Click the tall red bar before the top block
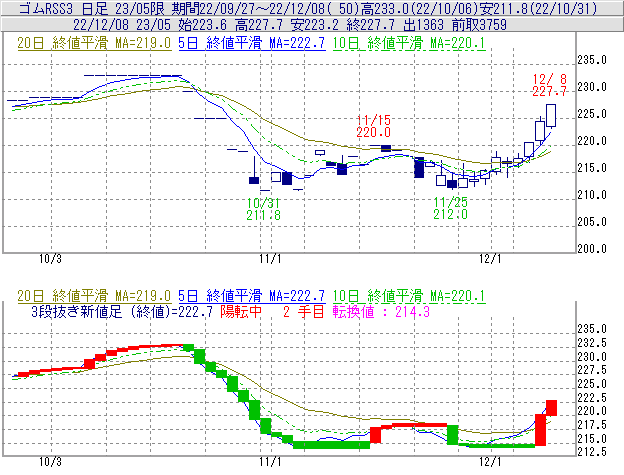624x475 pixels. pos(540,430)
